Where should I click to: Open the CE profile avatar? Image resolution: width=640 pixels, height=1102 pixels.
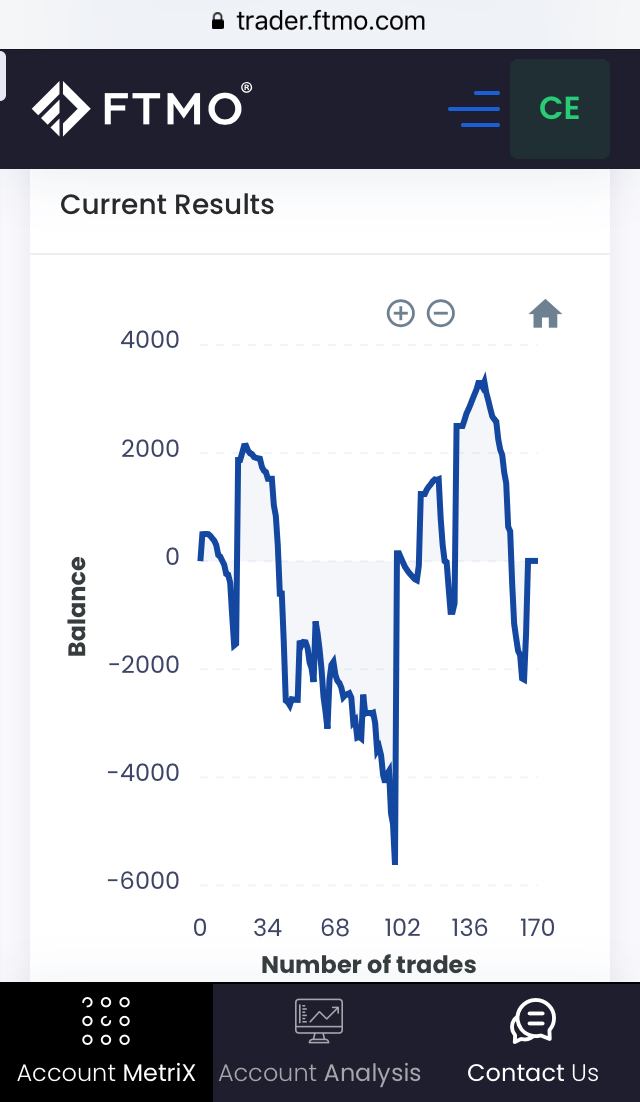coord(559,108)
